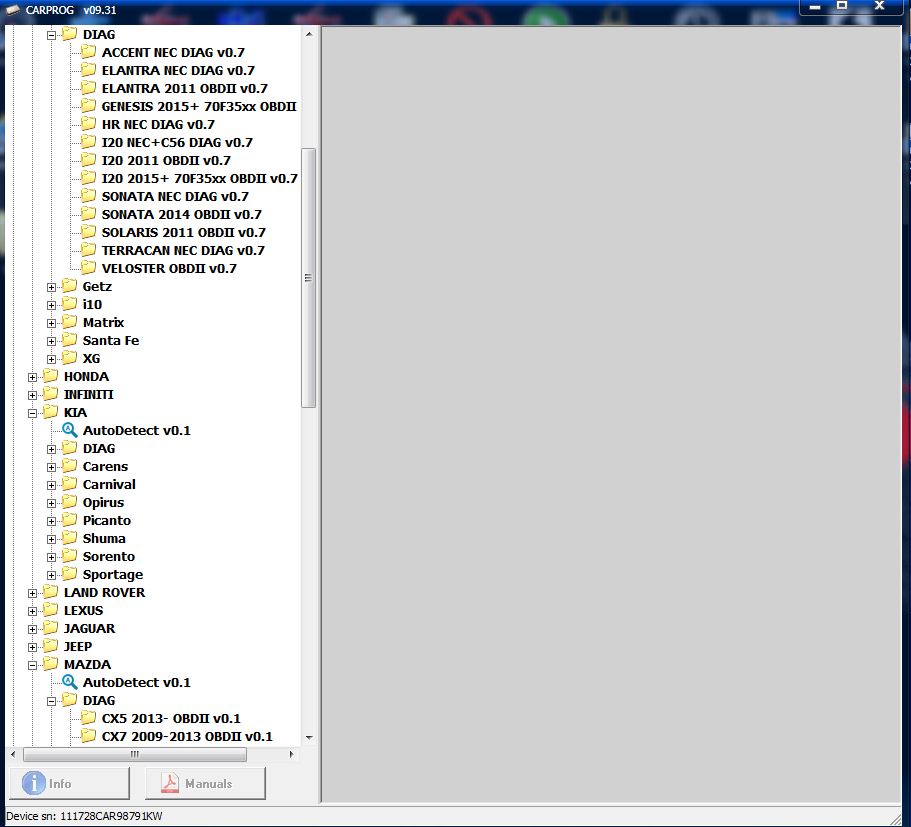Viewport: 911px width, 827px height.
Task: Click the tree scroll down arrow
Action: pos(309,738)
